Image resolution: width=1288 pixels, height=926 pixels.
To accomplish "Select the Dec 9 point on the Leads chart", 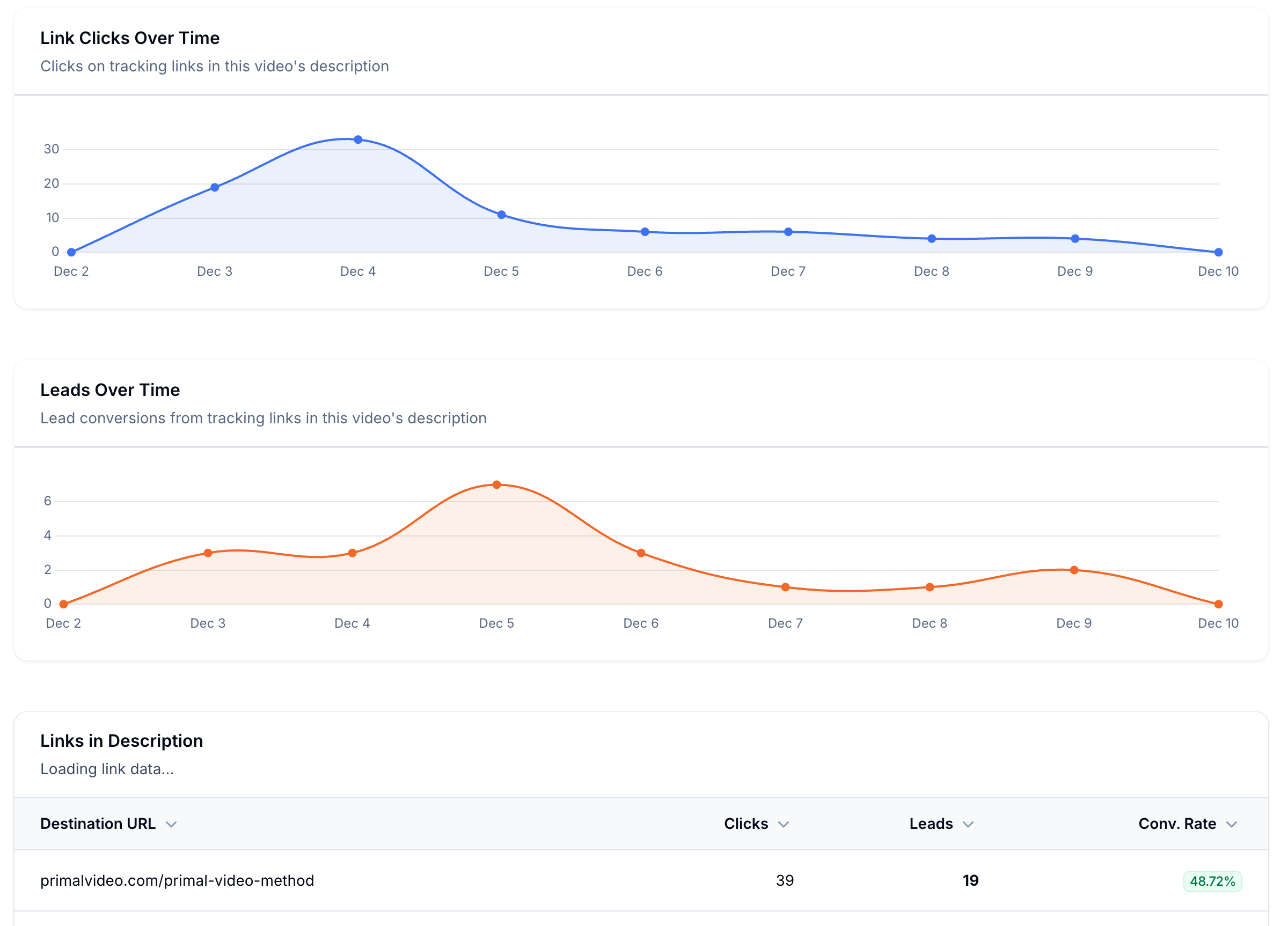I will coord(1073,569).
